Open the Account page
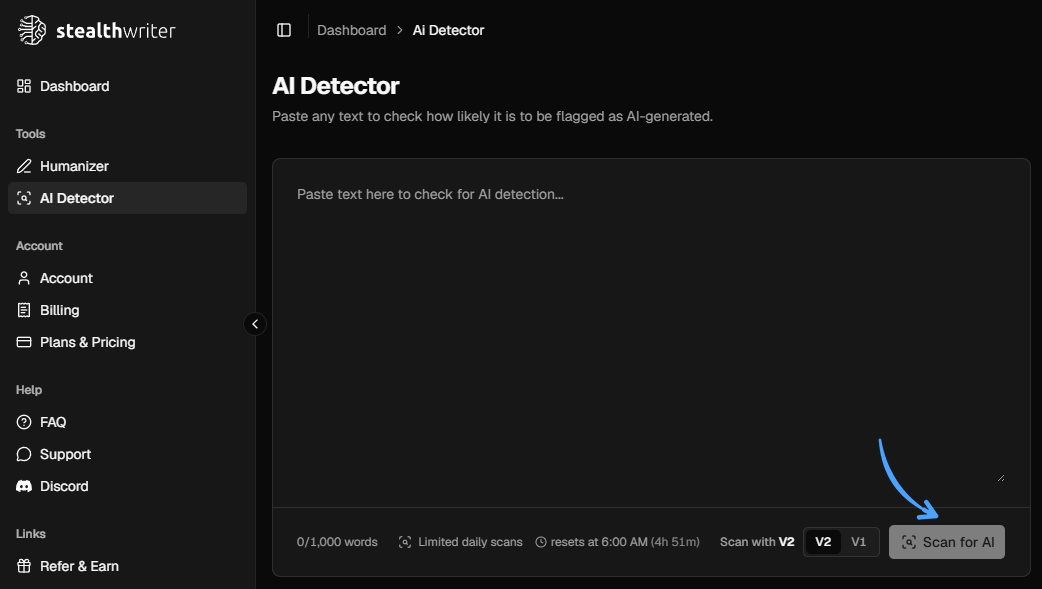The height and width of the screenshot is (589, 1042). (x=128, y=278)
